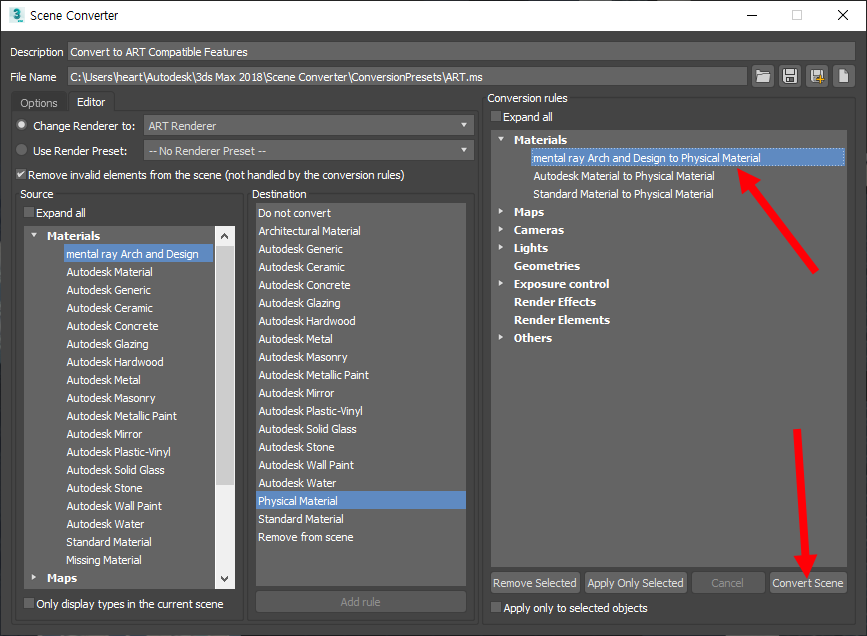
Task: Expand Lights in Conversion rules
Action: click(501, 247)
